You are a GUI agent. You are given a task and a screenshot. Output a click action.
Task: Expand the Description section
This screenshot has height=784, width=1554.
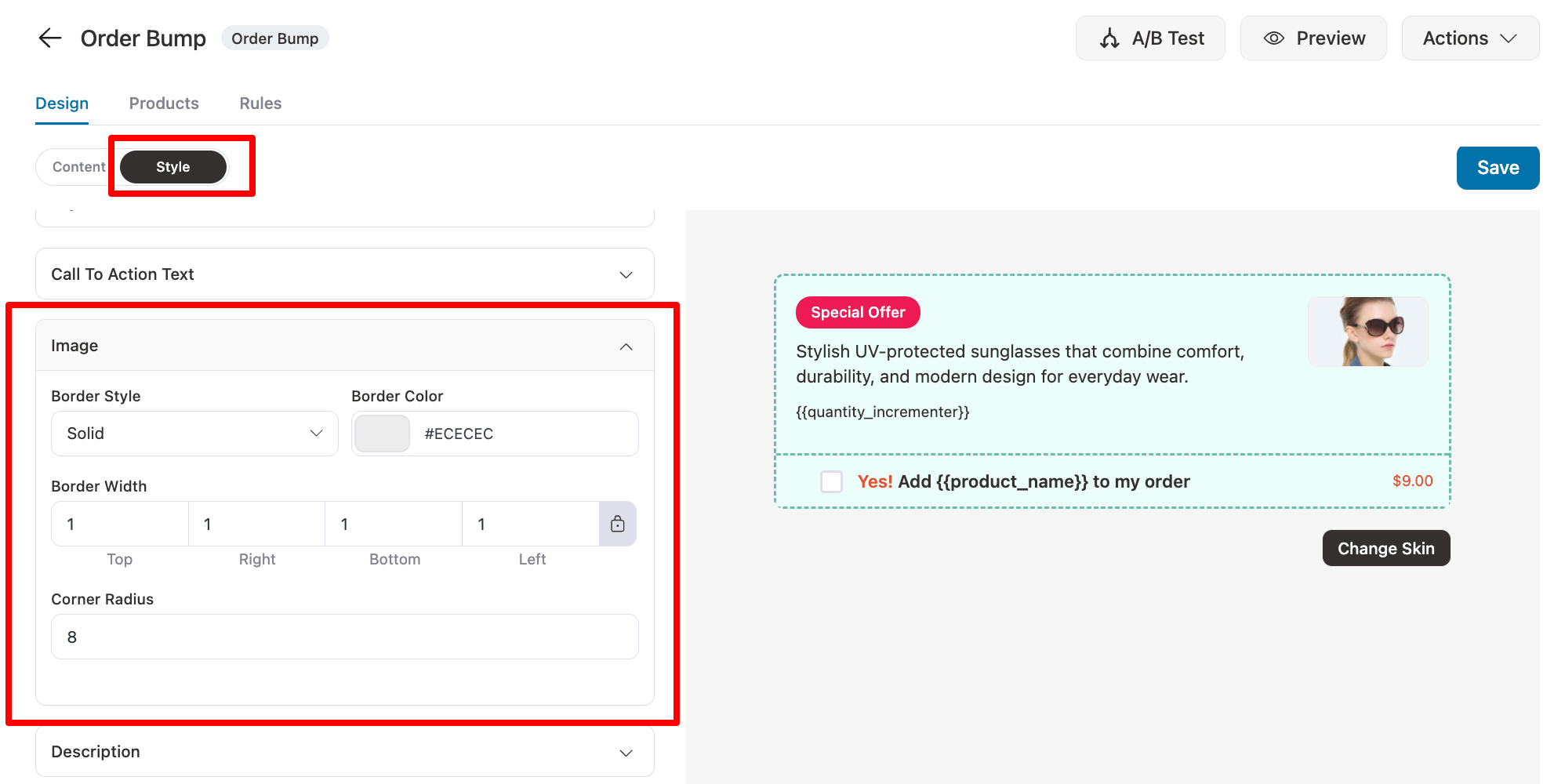coord(344,752)
